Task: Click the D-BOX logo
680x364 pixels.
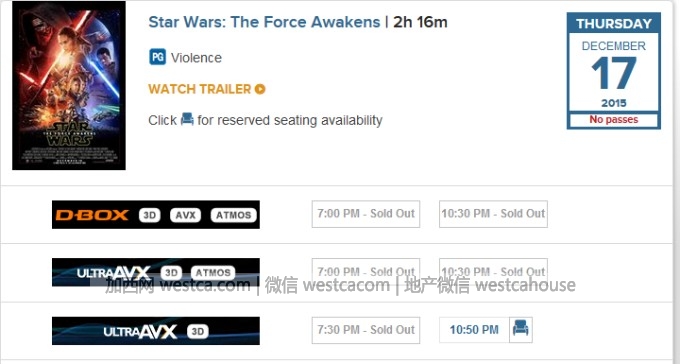Action: (92, 215)
